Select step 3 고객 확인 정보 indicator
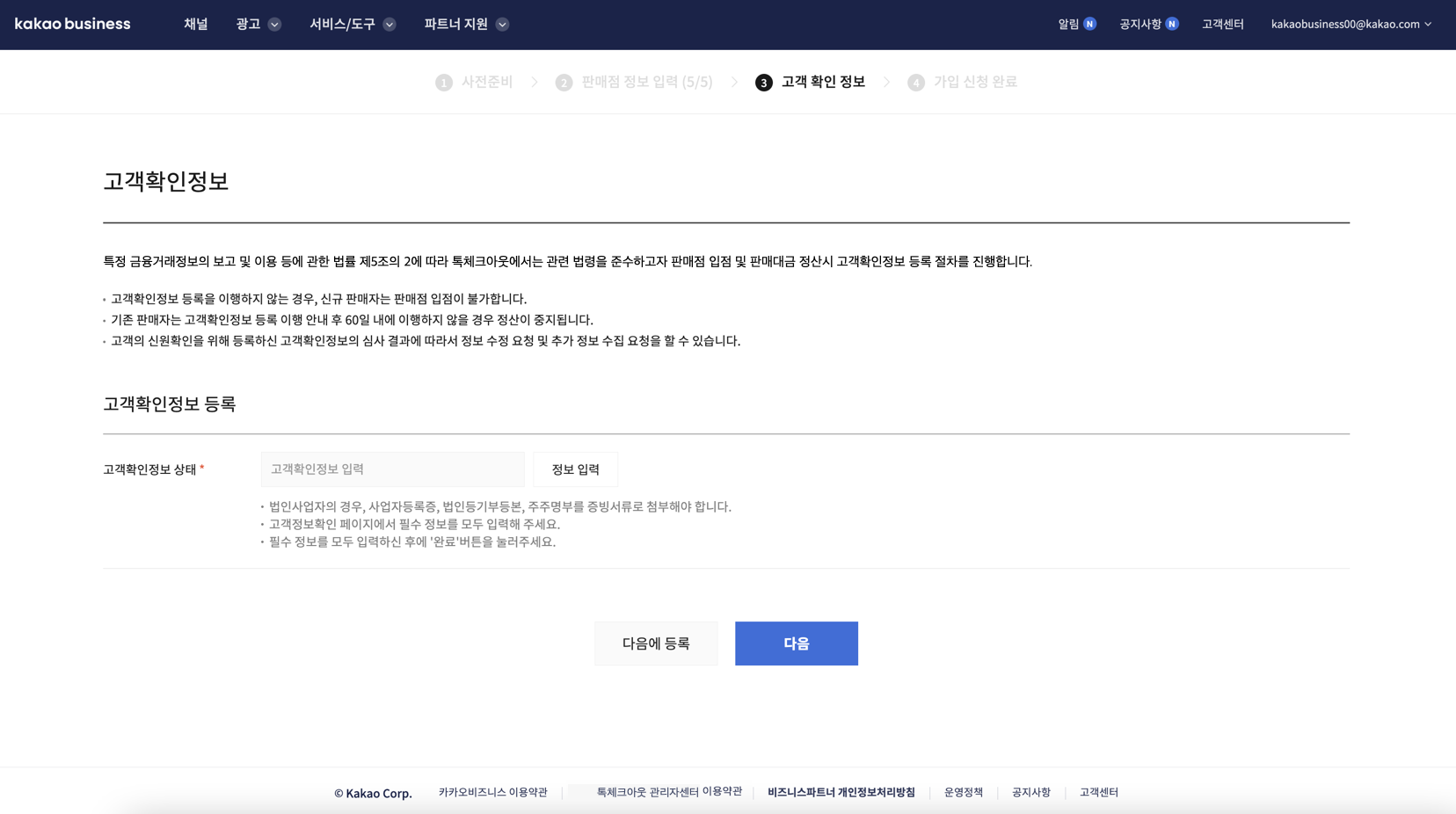 click(x=810, y=82)
